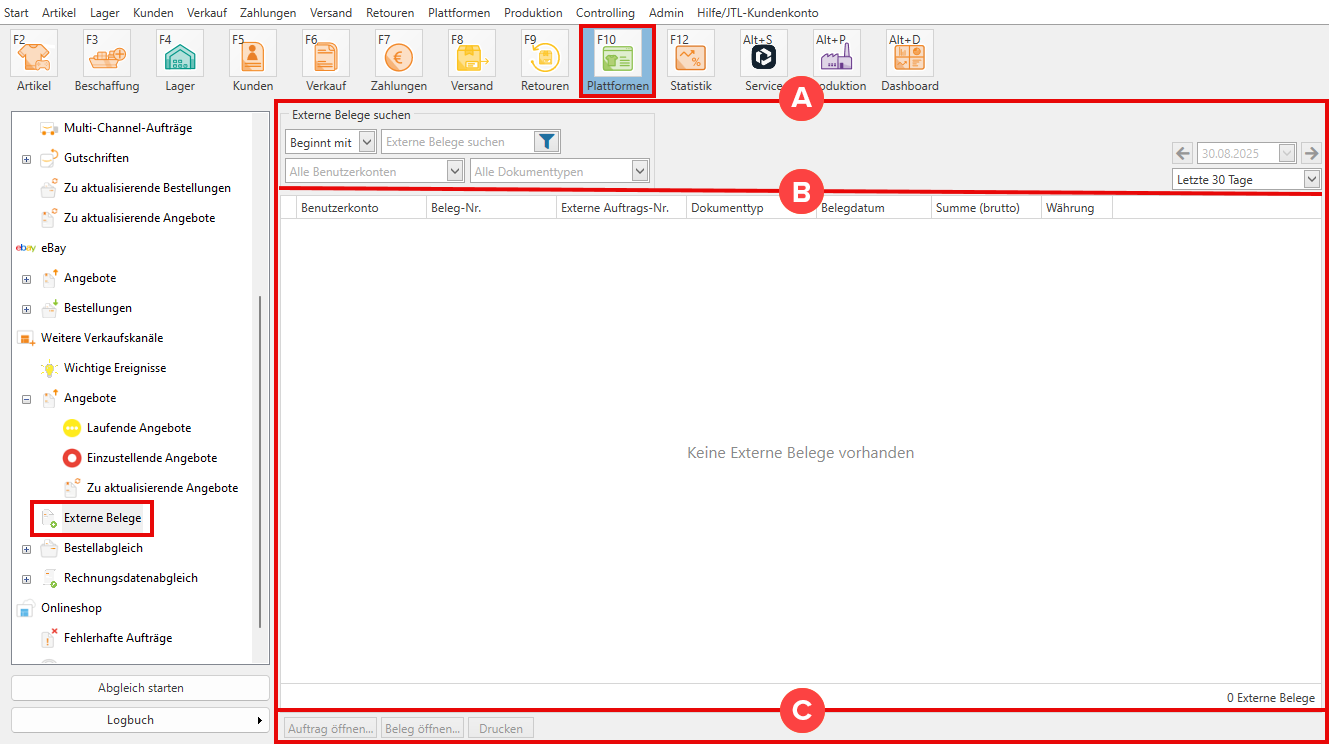This screenshot has height=744, width=1329.
Task: Click the filter funnel icon
Action: pyautogui.click(x=547, y=142)
